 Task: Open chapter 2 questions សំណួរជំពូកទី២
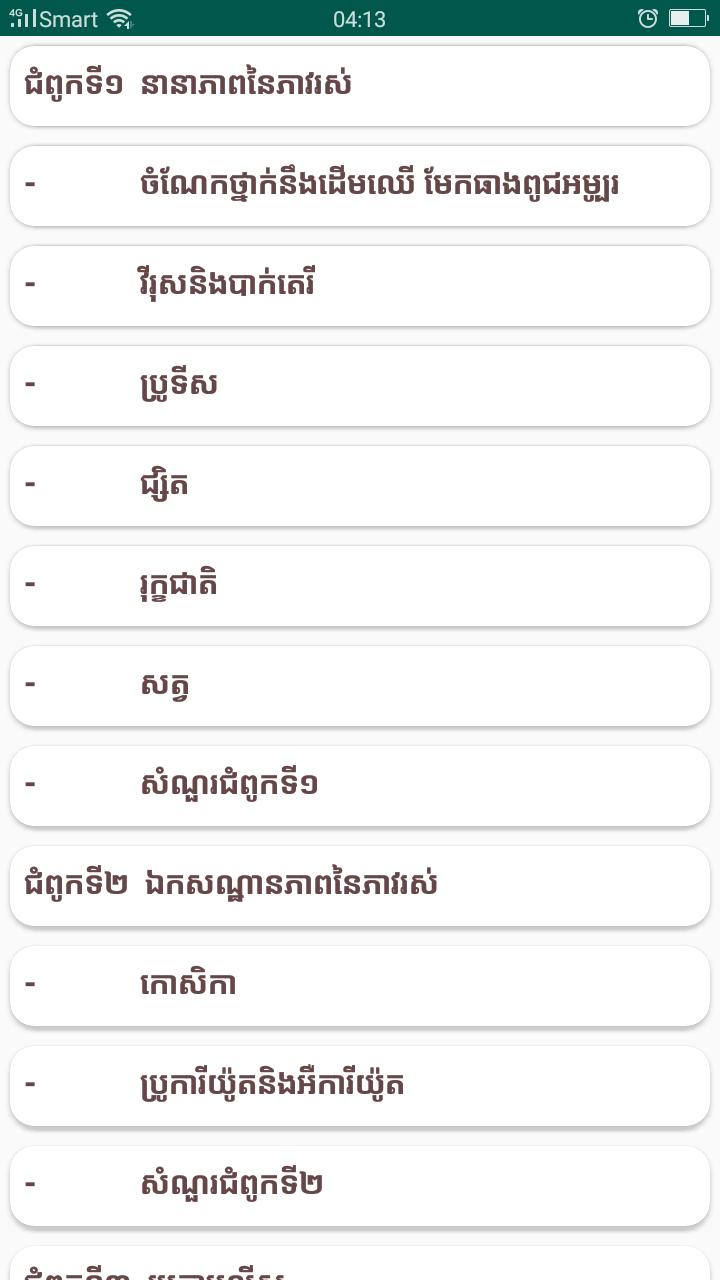[x=360, y=1186]
